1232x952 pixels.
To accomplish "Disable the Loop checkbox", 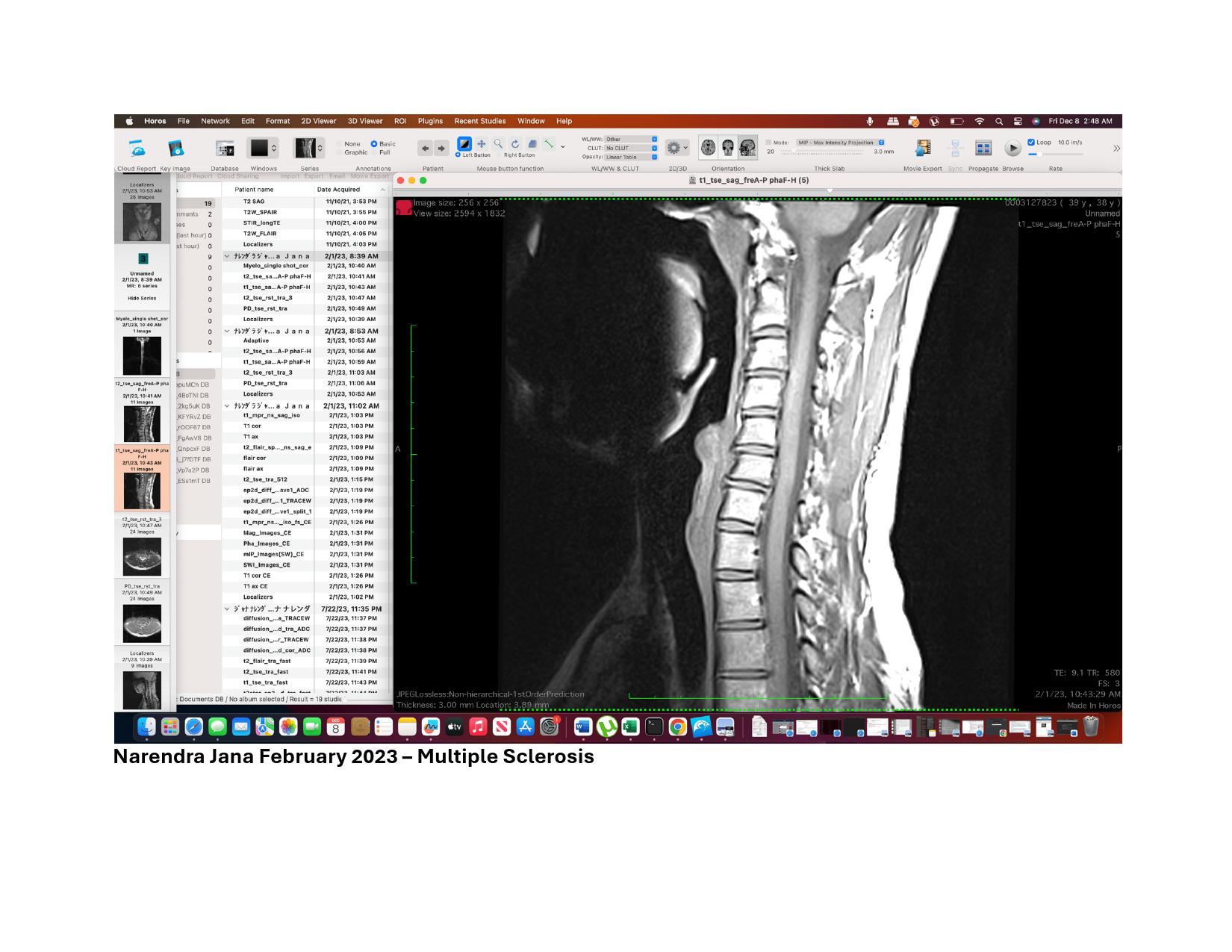I will pyautogui.click(x=1031, y=142).
